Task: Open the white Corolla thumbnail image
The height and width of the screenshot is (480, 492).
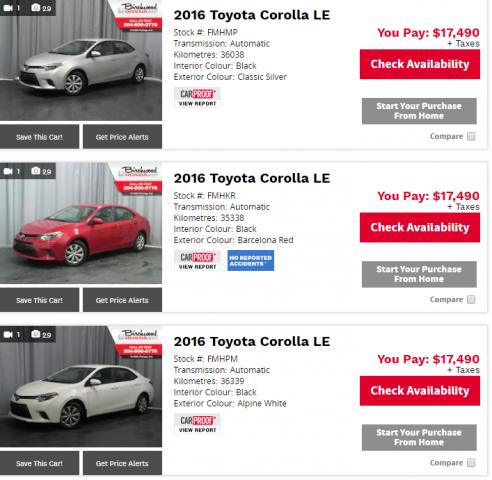Action: pyautogui.click(x=81, y=386)
